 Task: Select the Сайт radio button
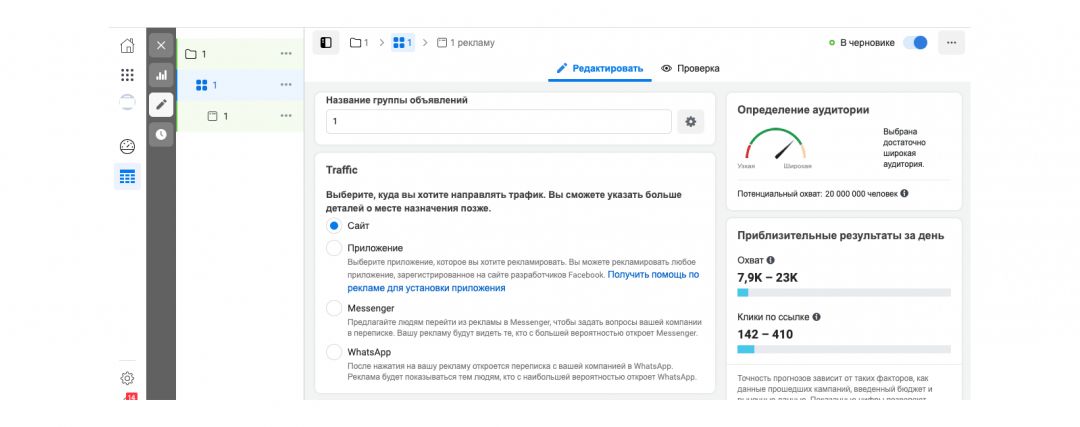(334, 226)
